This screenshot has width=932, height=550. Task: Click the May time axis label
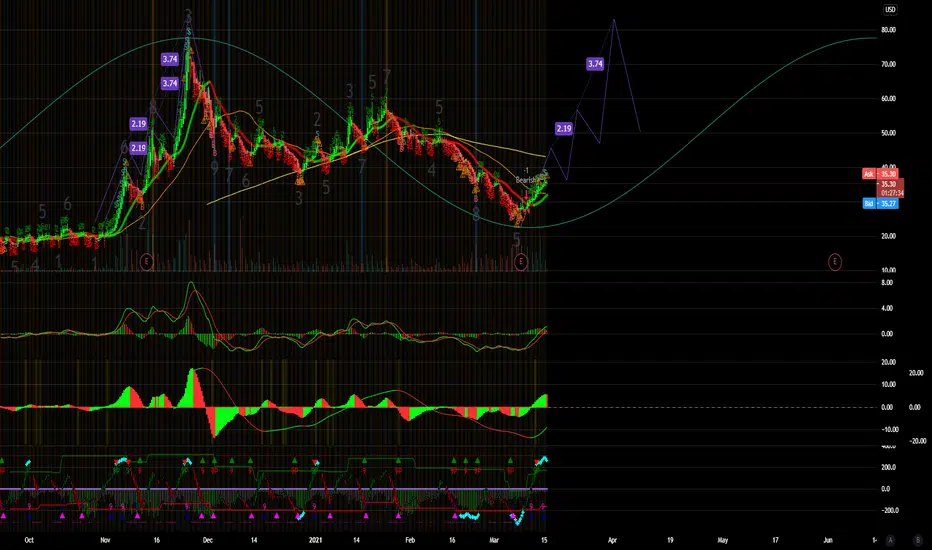click(723, 540)
